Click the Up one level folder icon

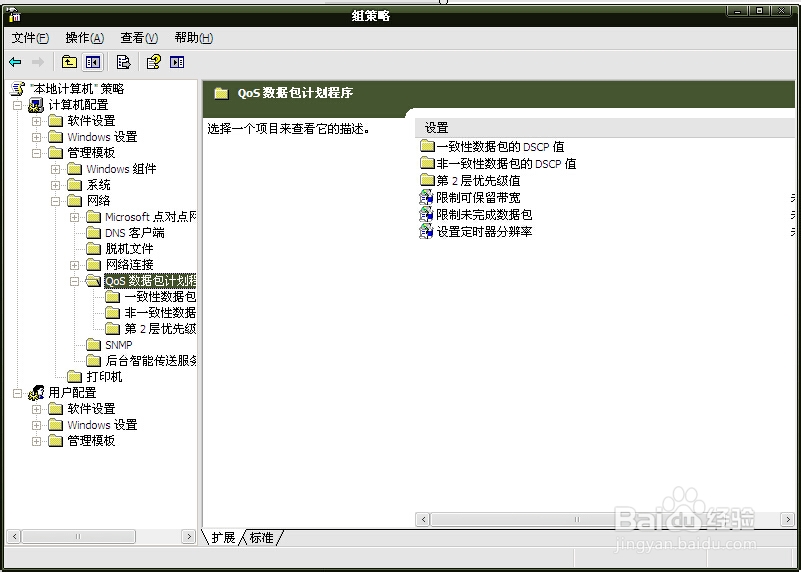69,62
